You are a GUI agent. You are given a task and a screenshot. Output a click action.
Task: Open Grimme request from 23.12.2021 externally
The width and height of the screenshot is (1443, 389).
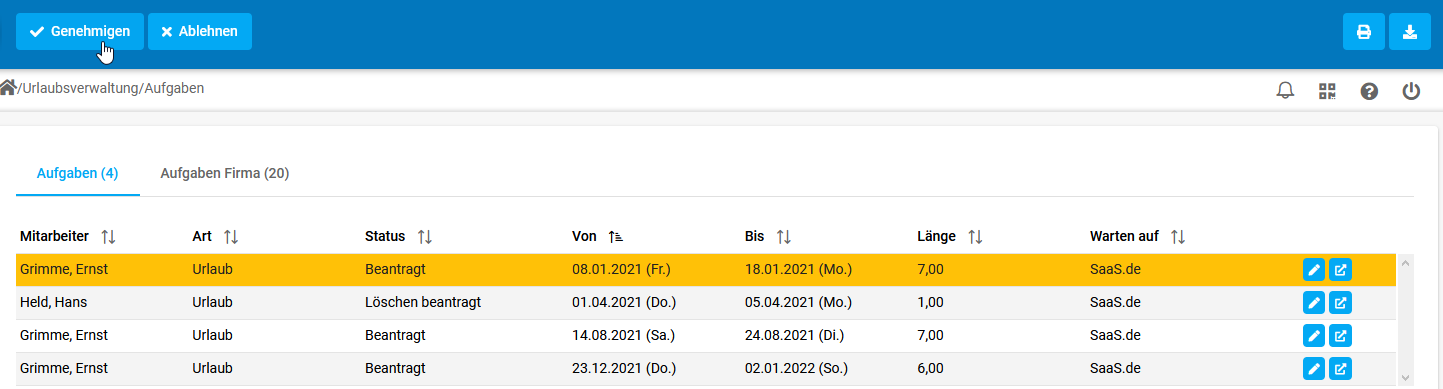1340,368
